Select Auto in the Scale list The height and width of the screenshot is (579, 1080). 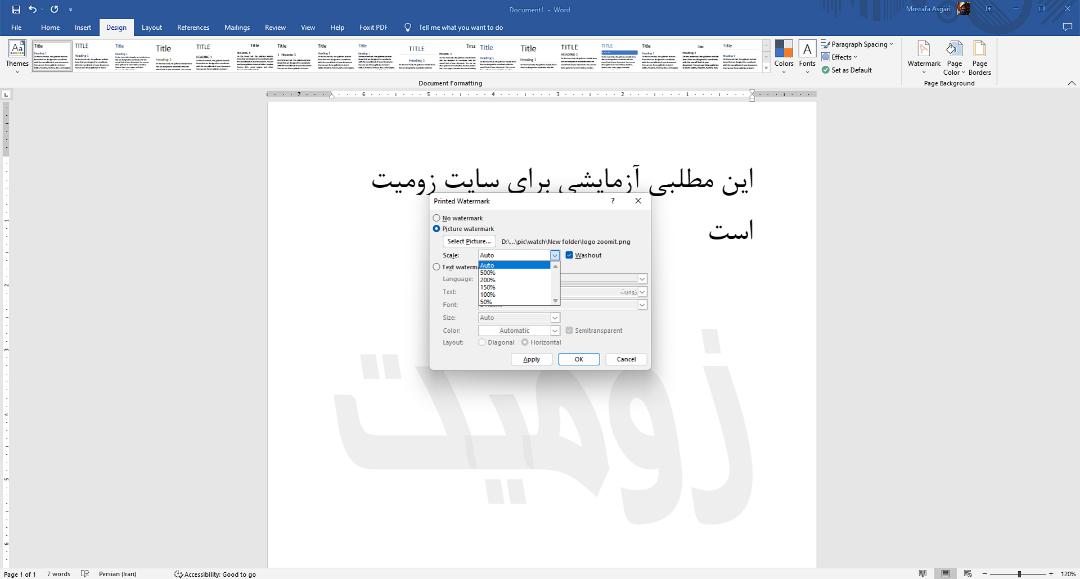click(x=515, y=265)
